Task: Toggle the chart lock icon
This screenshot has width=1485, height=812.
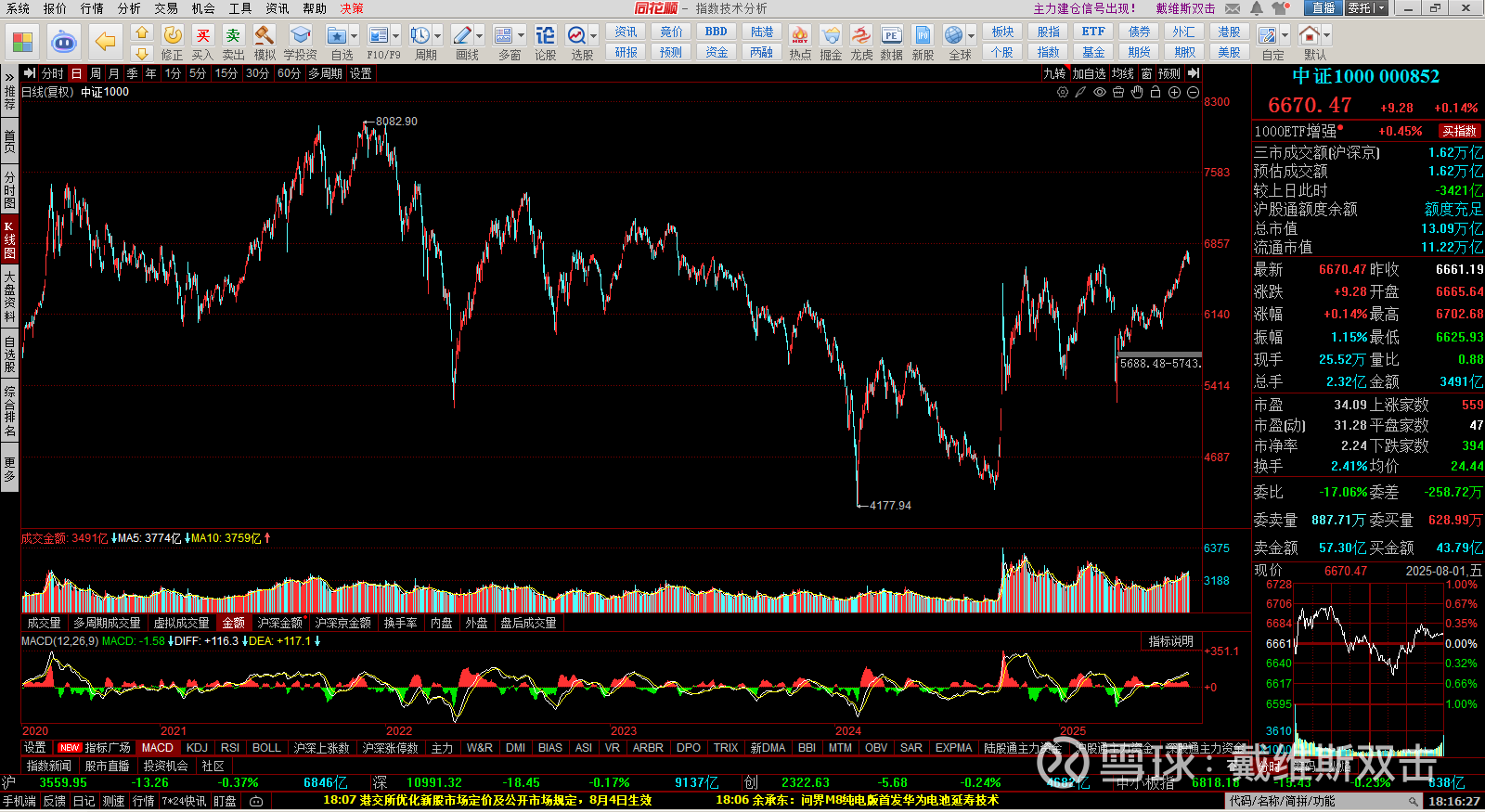Action: [x=1156, y=93]
